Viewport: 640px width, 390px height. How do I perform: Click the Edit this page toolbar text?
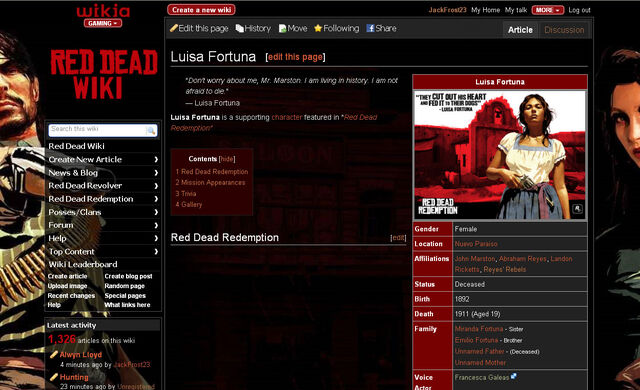tap(203, 28)
